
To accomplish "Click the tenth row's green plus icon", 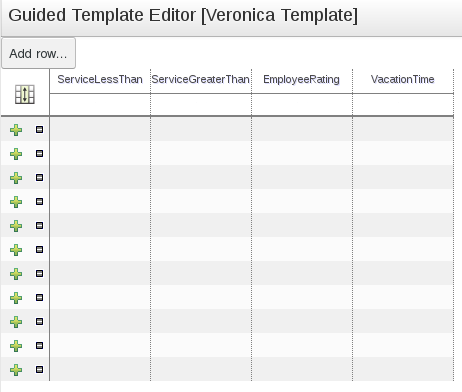I will coord(16,346).
